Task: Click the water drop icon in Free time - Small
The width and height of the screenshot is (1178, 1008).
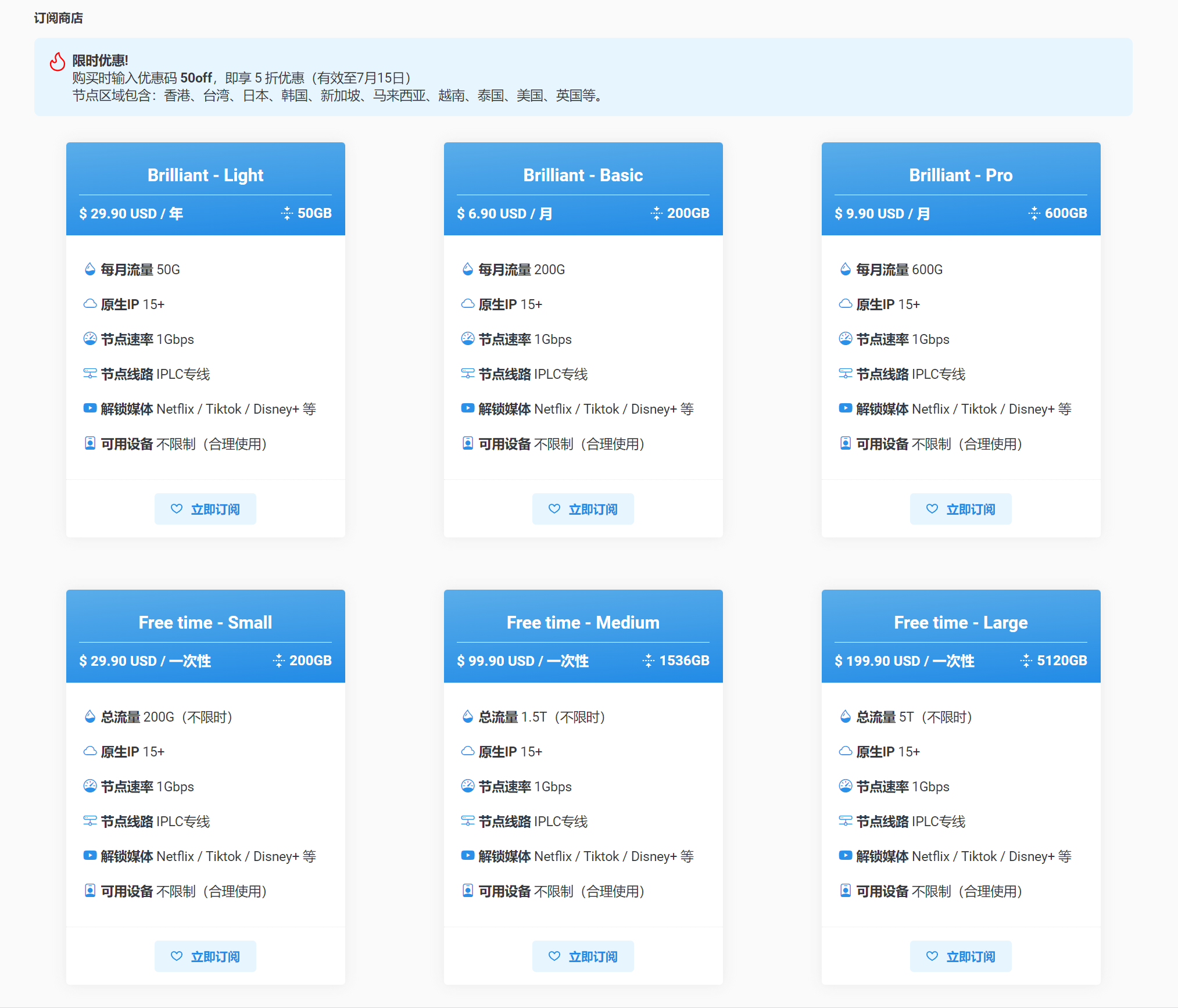Action: pyautogui.click(x=89, y=716)
